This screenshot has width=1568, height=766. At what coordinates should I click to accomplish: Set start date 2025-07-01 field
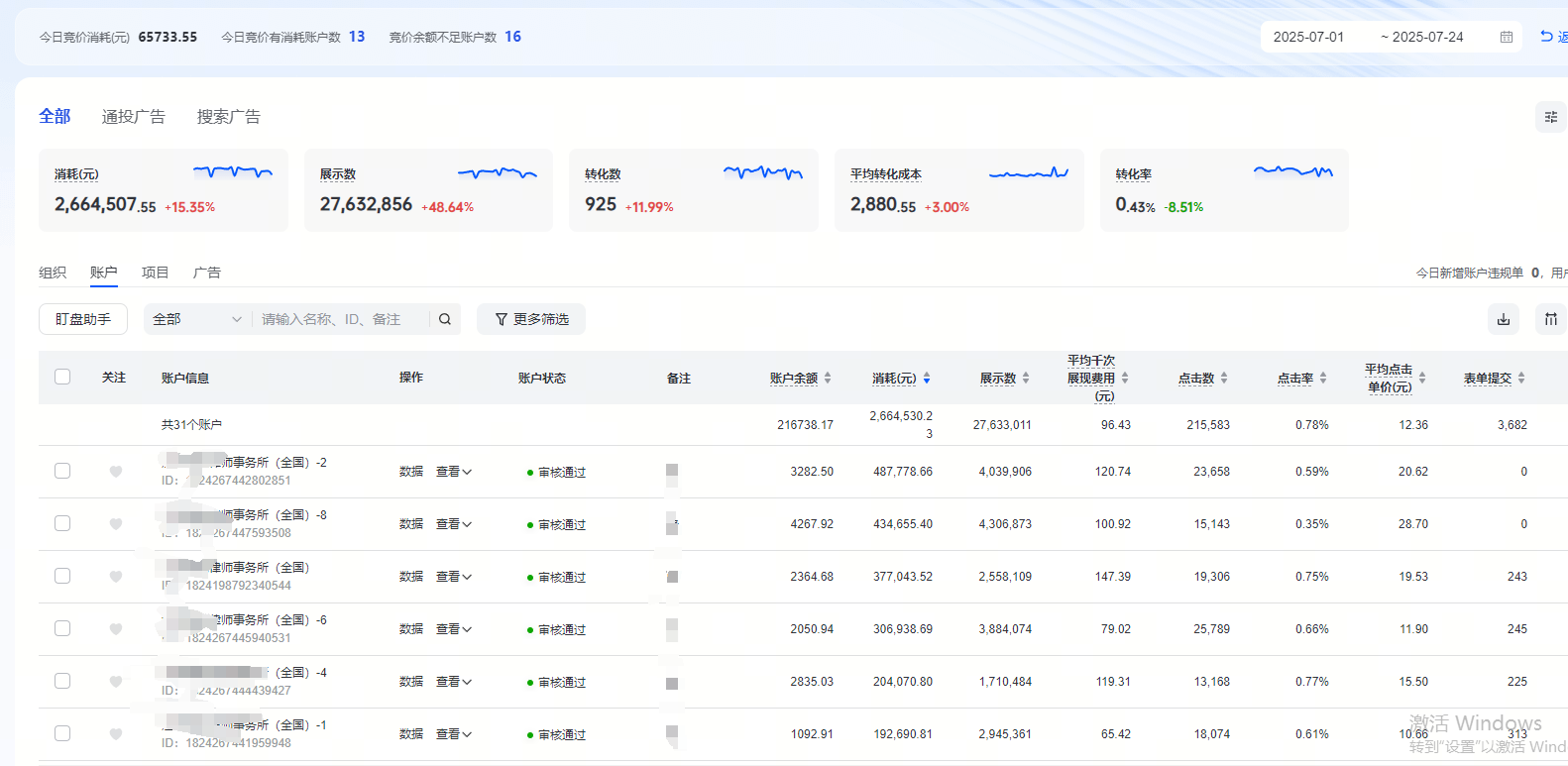coord(1308,37)
